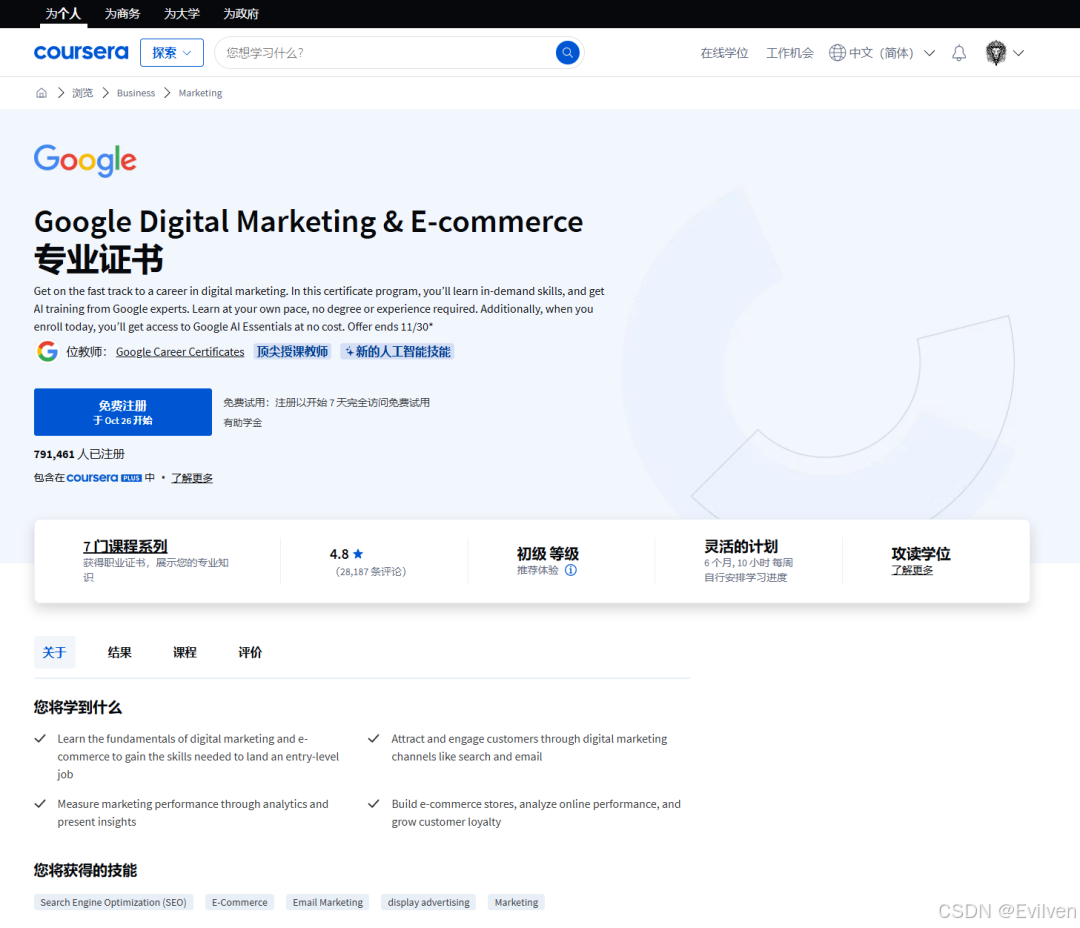Click the (28,187 条评论) reviews count
Screen dimensions: 1080x928
pyautogui.click(x=371, y=572)
